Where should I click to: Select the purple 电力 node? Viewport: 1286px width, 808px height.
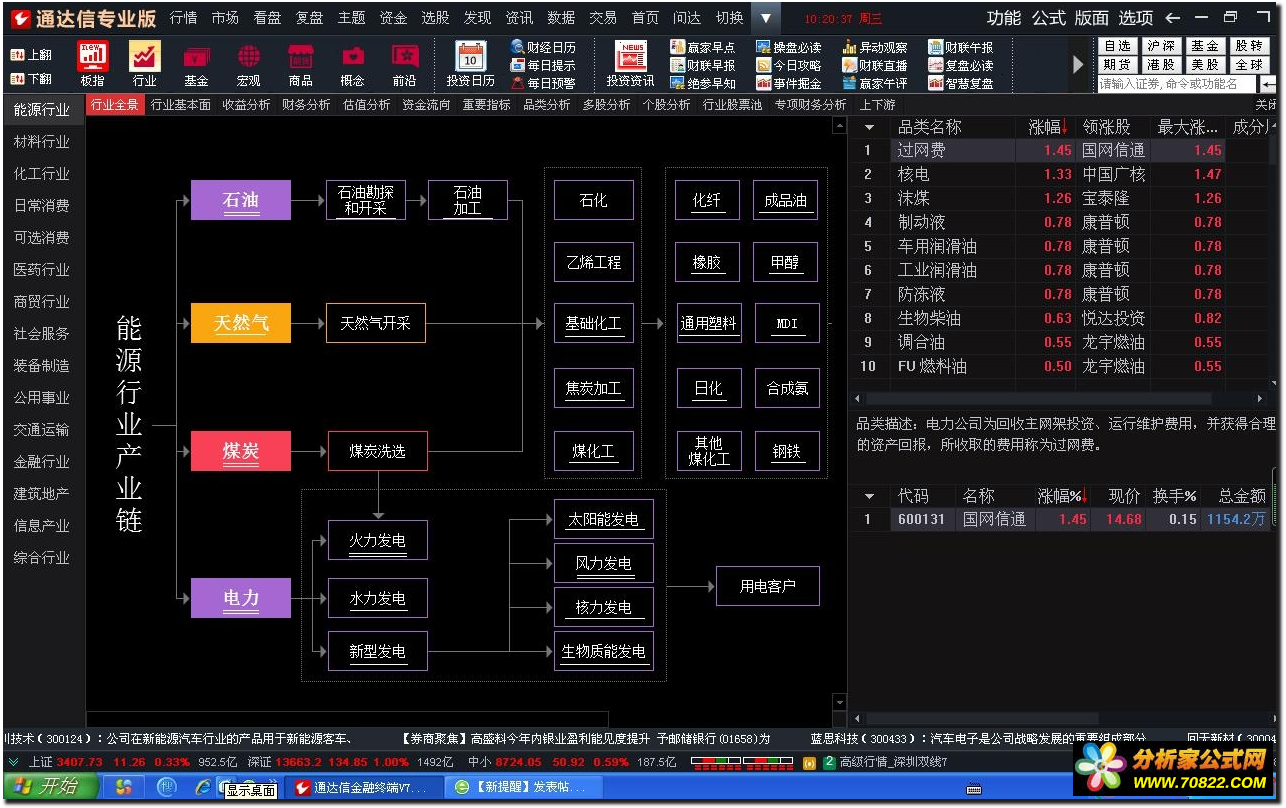[x=241, y=598]
